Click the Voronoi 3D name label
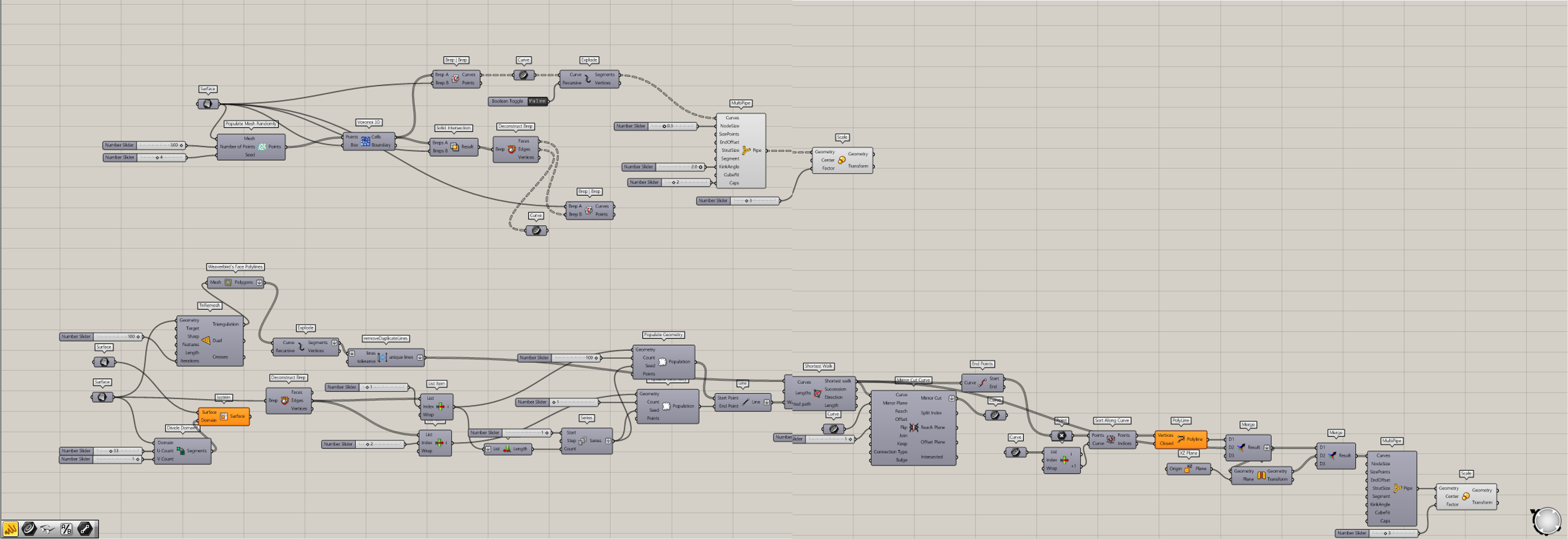Viewport: 1568px width, 539px height. click(x=369, y=122)
